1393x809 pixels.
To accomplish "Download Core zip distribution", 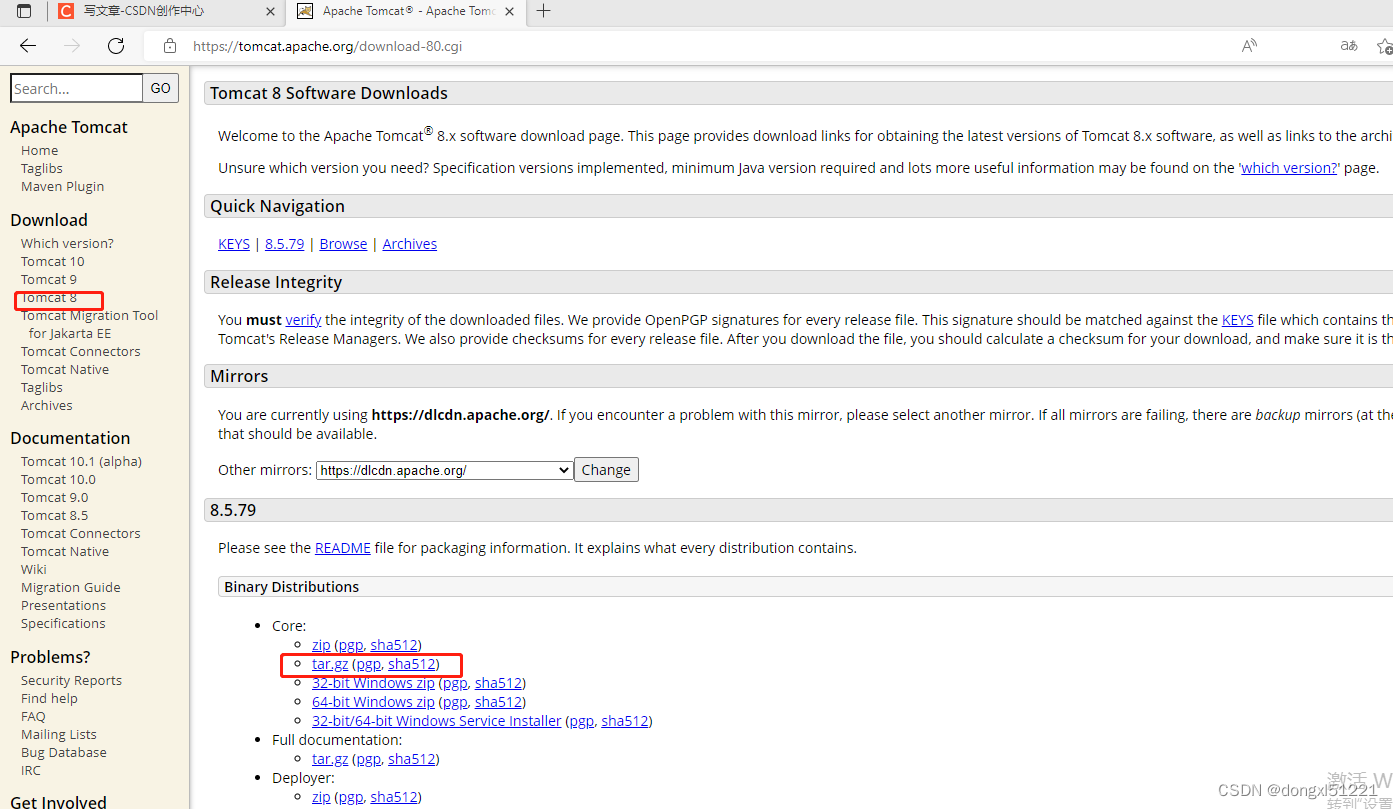I will pyautogui.click(x=321, y=645).
